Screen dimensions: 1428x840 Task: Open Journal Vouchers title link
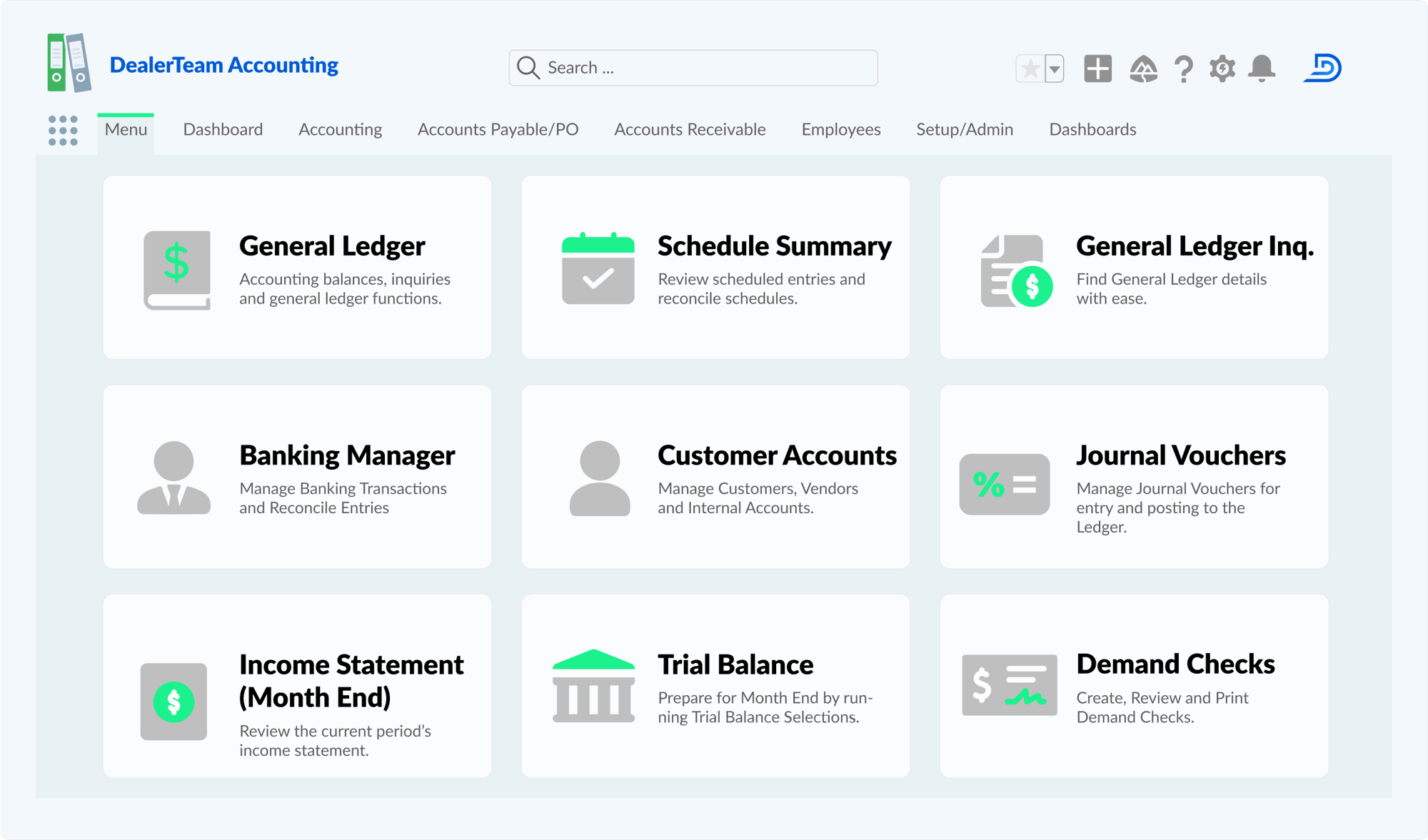[x=1181, y=455]
